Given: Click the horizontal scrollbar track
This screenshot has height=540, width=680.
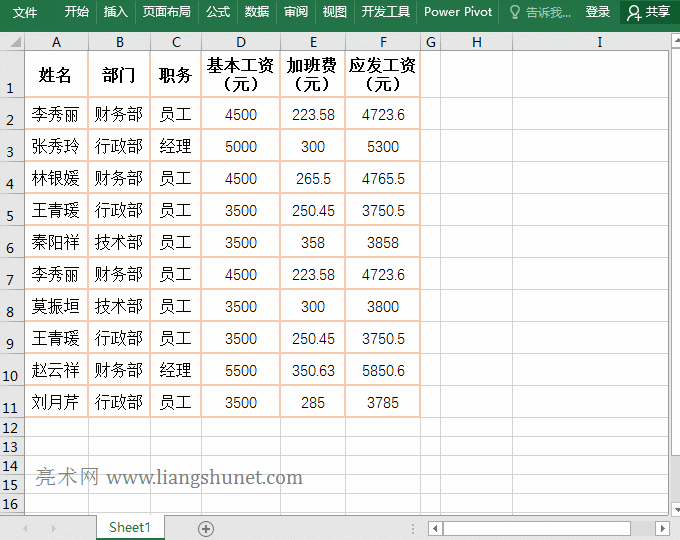Looking at the screenshot, I should point(643,528).
